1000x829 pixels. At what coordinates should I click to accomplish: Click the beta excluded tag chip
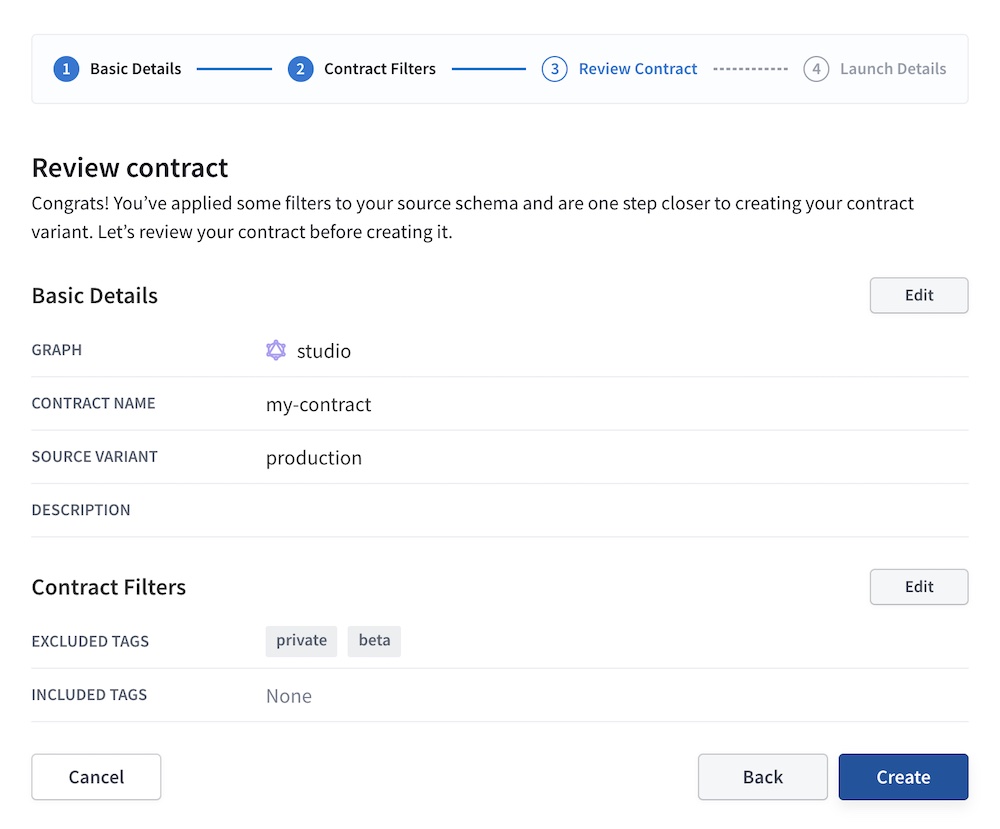tap(374, 640)
